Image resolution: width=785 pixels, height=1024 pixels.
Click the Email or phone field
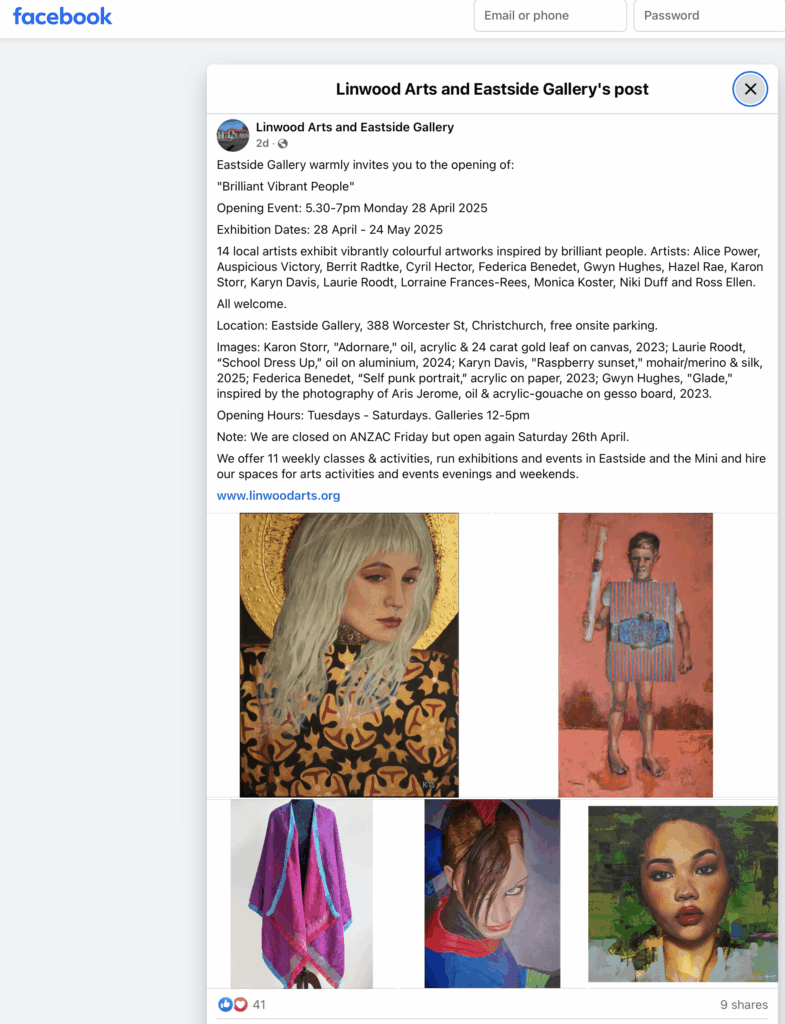[550, 16]
